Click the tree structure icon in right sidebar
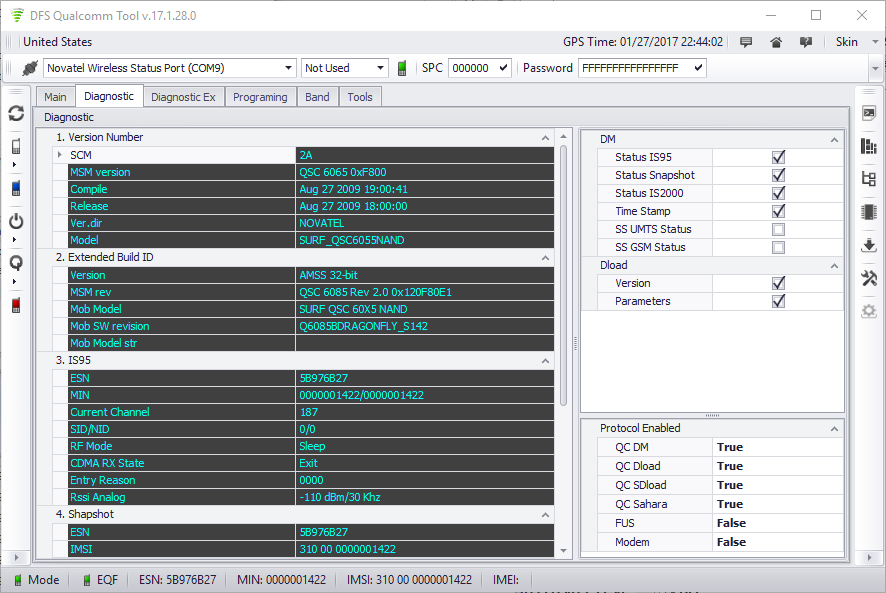 869,179
